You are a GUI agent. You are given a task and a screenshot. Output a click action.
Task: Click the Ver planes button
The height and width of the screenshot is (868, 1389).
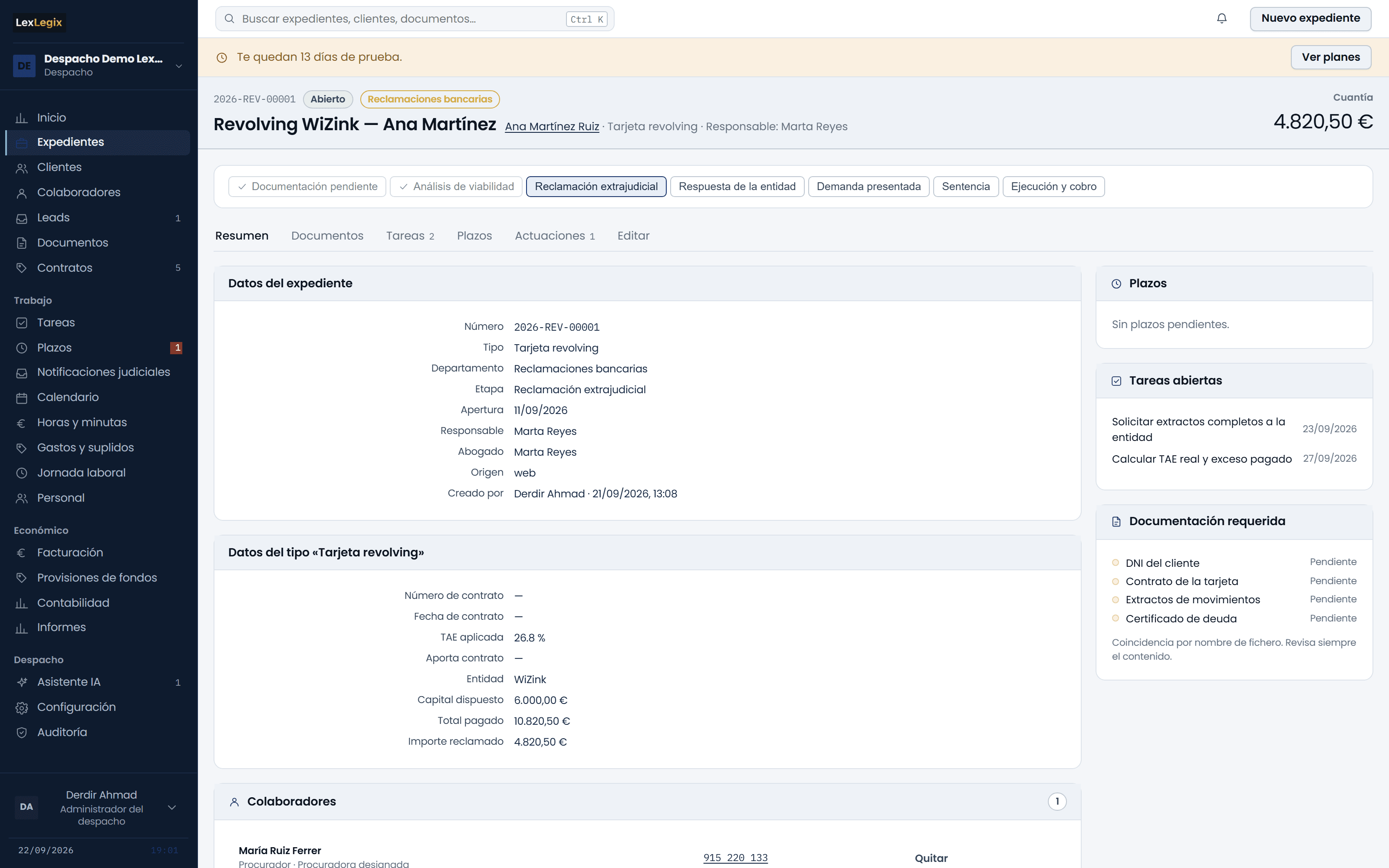[1330, 57]
